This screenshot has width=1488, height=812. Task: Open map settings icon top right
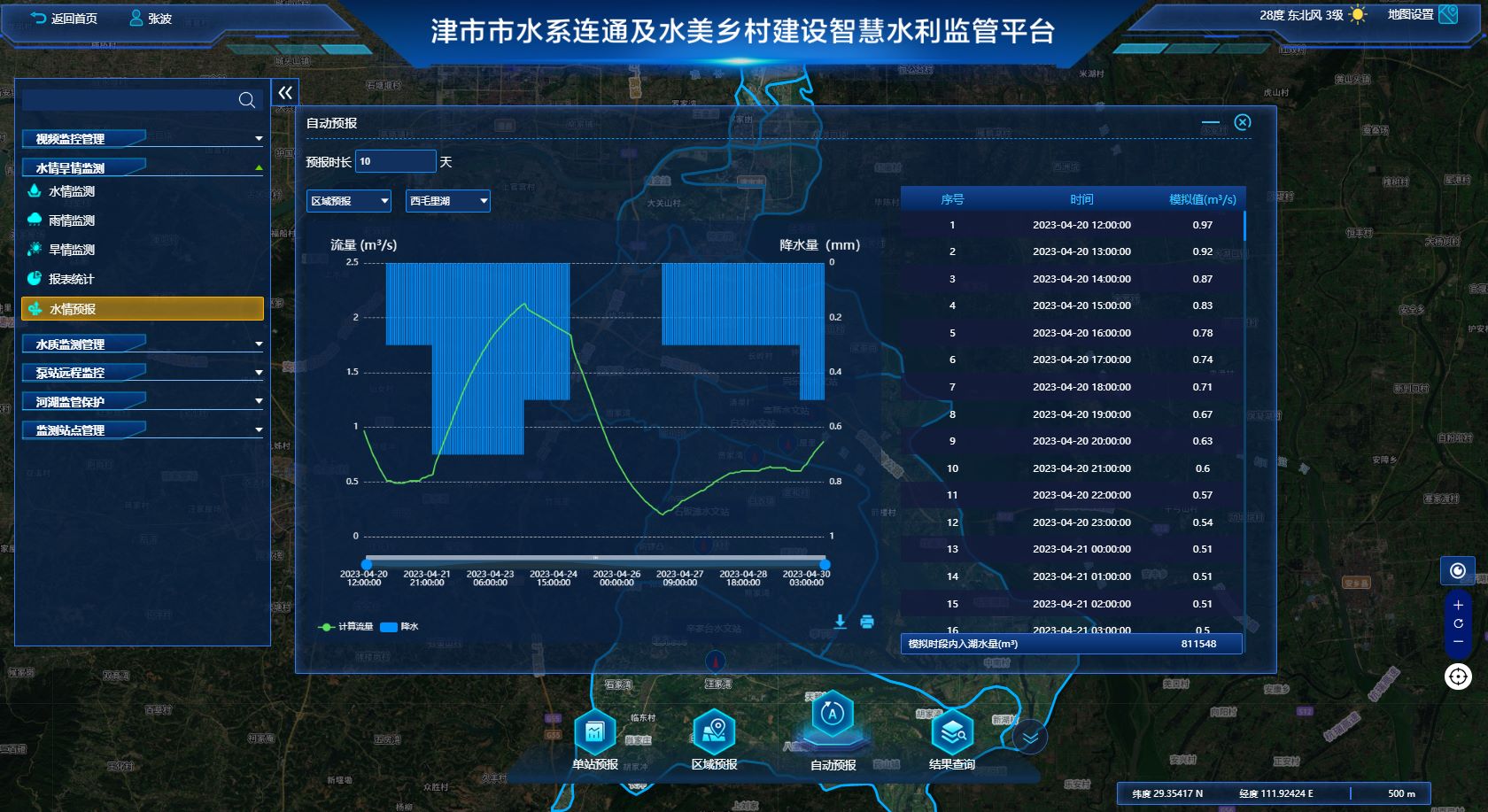pyautogui.click(x=1448, y=14)
